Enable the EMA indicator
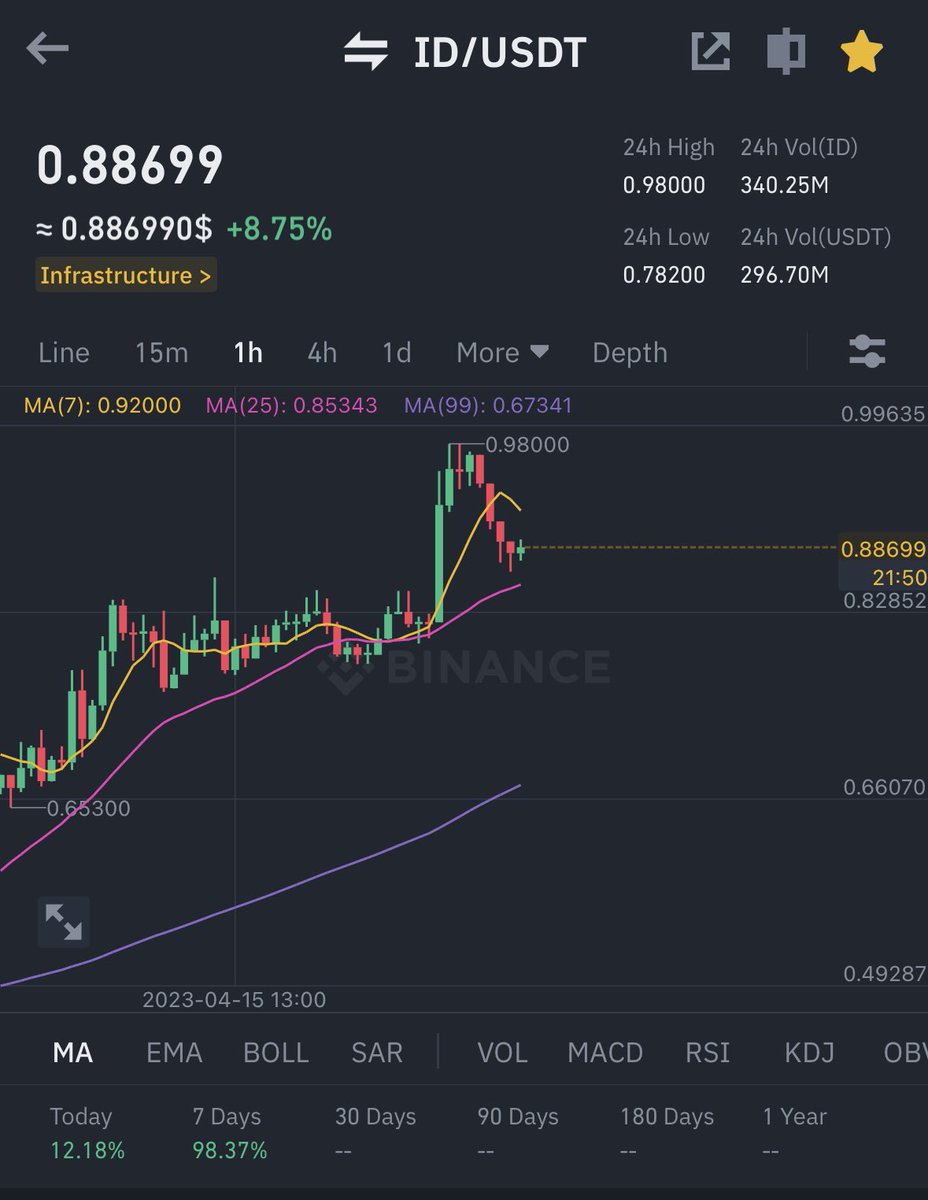Viewport: 928px width, 1200px height. coord(174,1052)
